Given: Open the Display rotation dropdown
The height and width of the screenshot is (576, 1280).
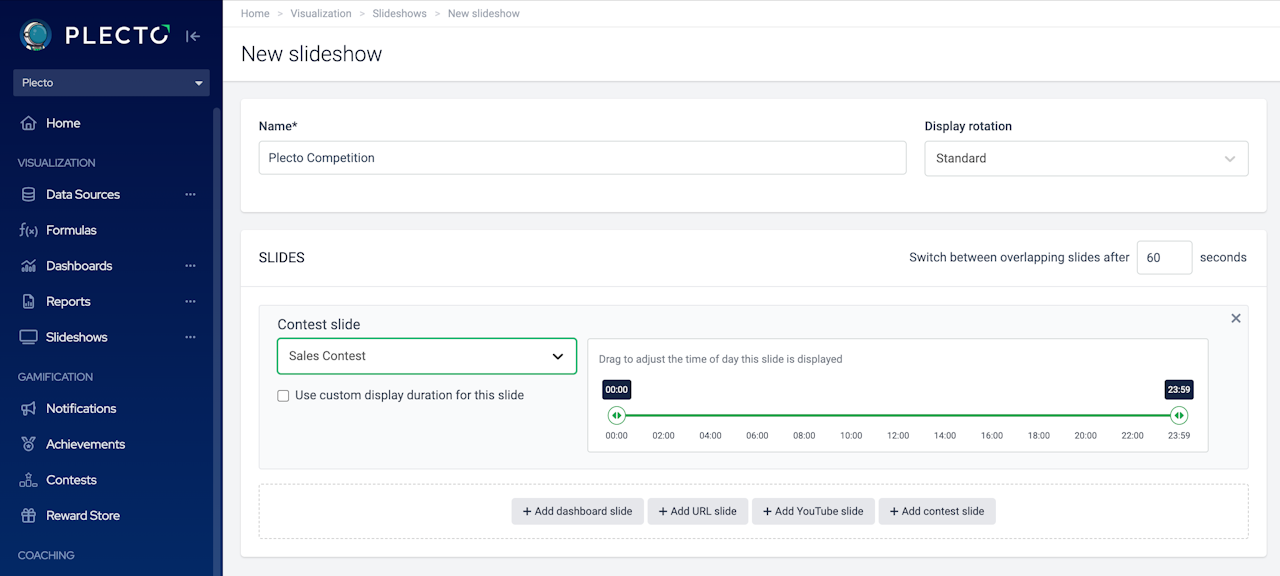Looking at the screenshot, I should pos(1086,158).
